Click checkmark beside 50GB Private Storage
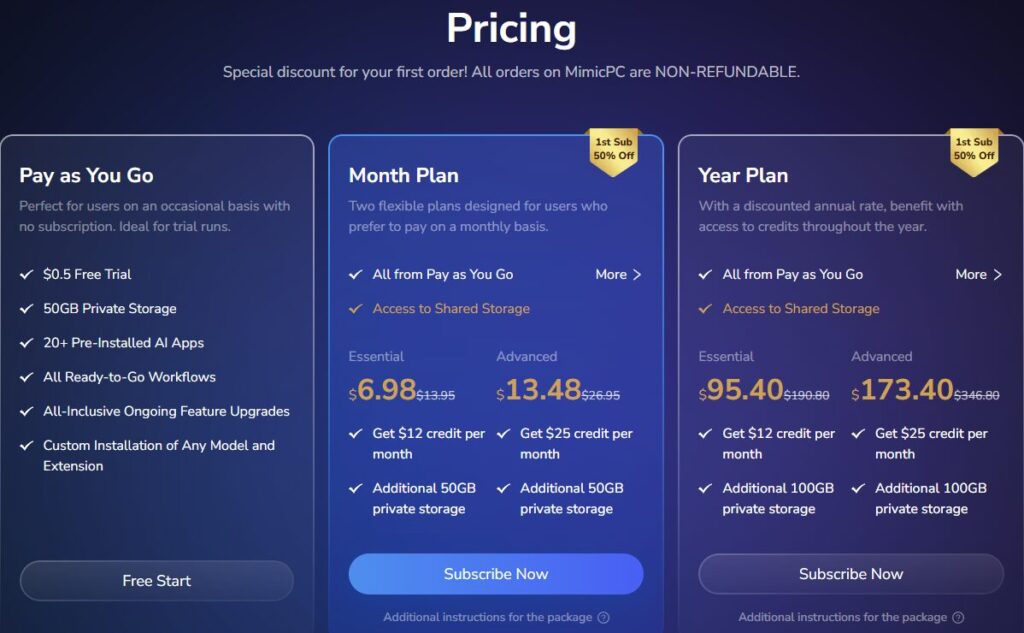This screenshot has width=1024, height=633. [26, 308]
